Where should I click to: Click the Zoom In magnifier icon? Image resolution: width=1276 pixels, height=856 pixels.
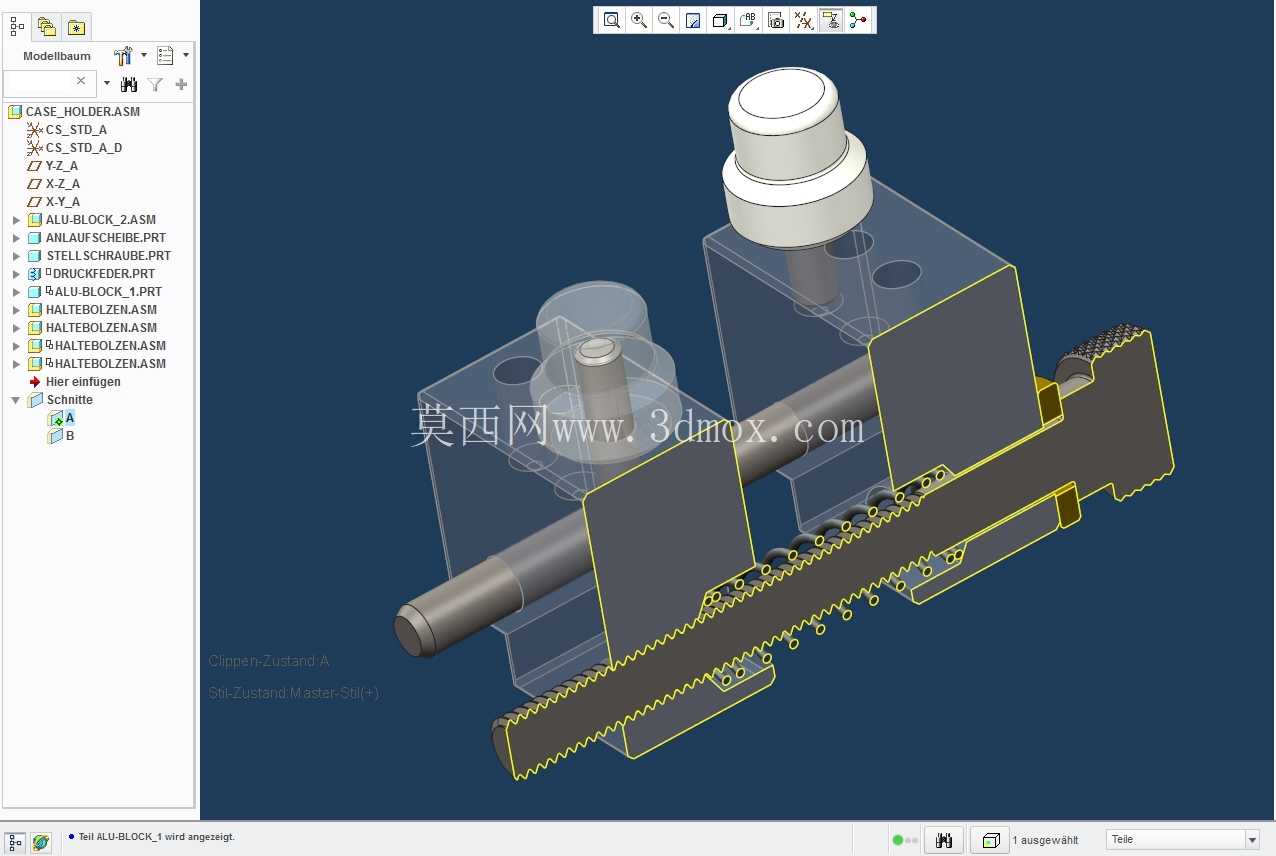(639, 20)
